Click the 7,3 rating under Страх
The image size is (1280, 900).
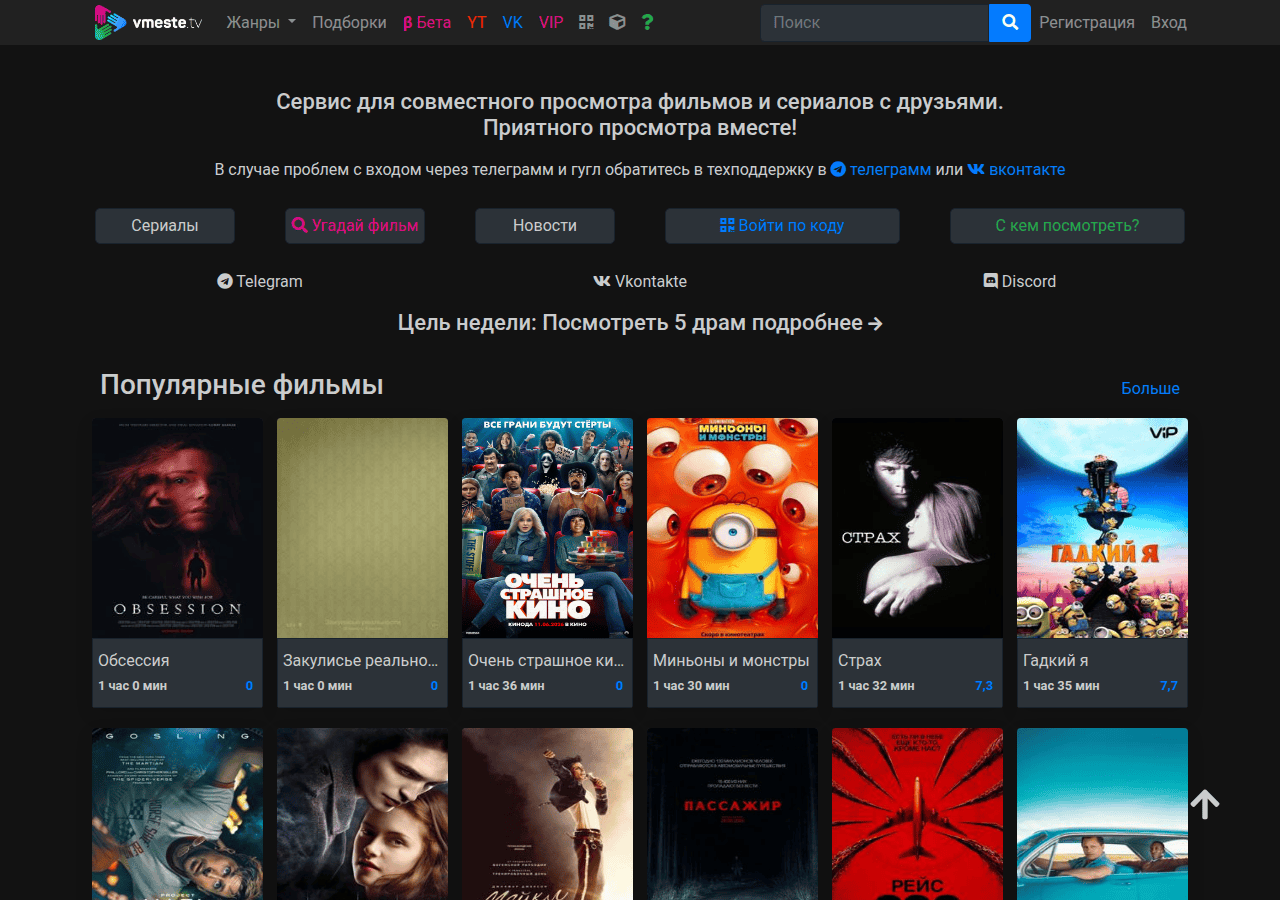pyautogui.click(x=984, y=686)
